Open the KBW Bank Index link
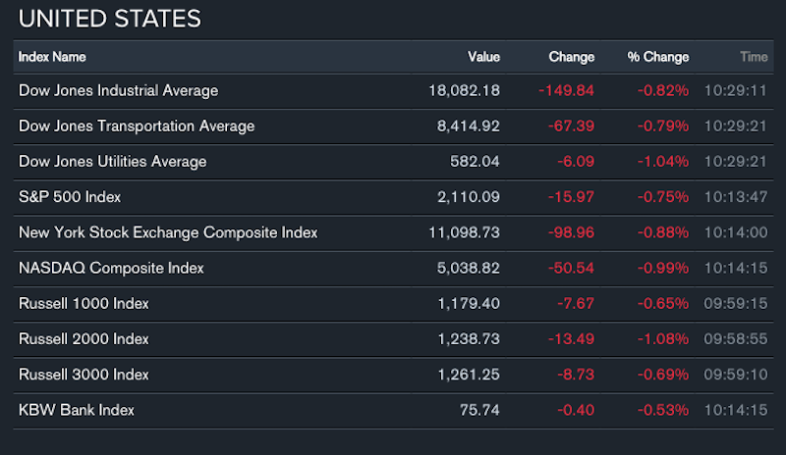The width and height of the screenshot is (786, 455). tap(76, 410)
